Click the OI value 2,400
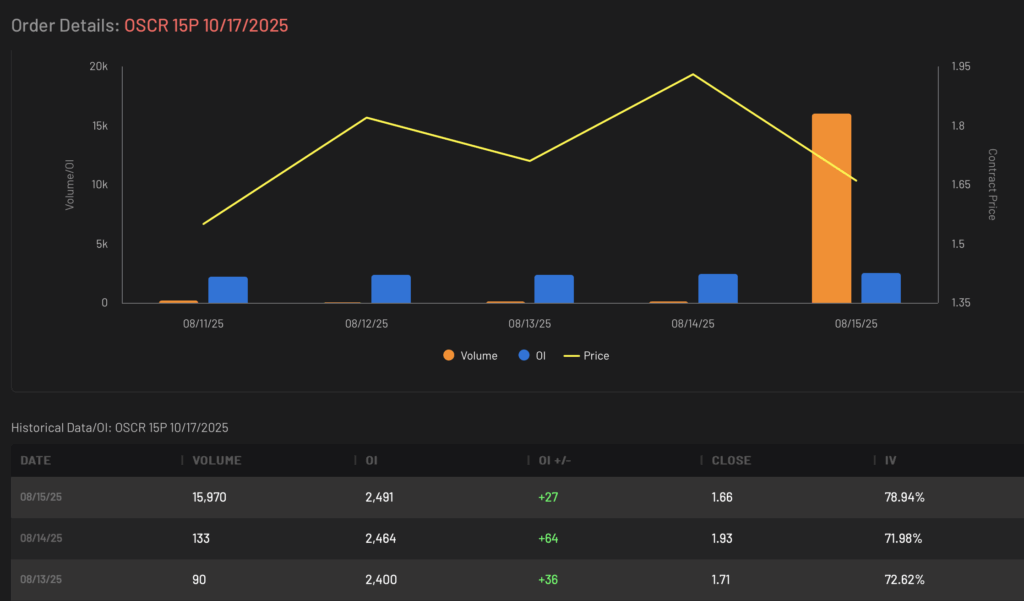 381,579
